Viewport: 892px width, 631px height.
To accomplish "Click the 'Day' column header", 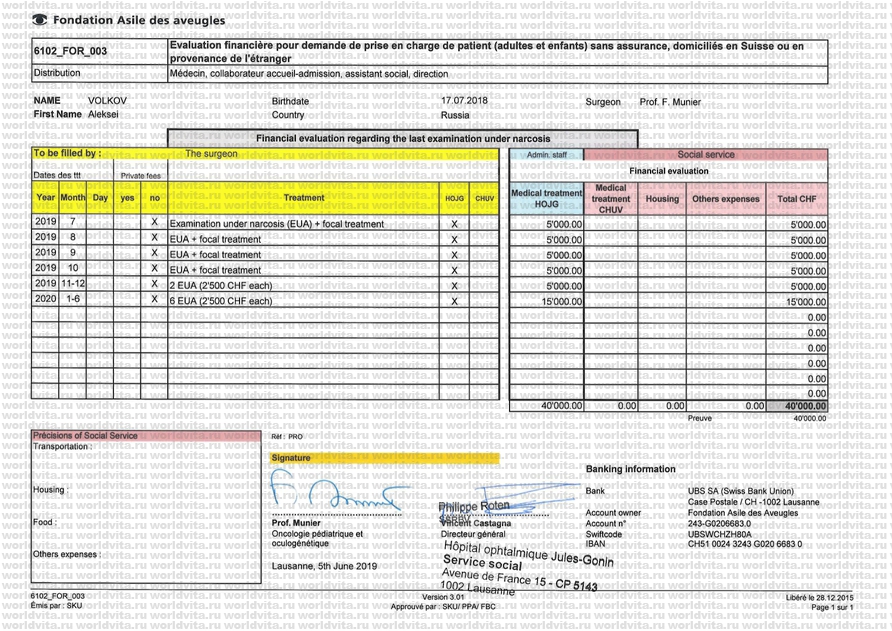I will coord(100,197).
